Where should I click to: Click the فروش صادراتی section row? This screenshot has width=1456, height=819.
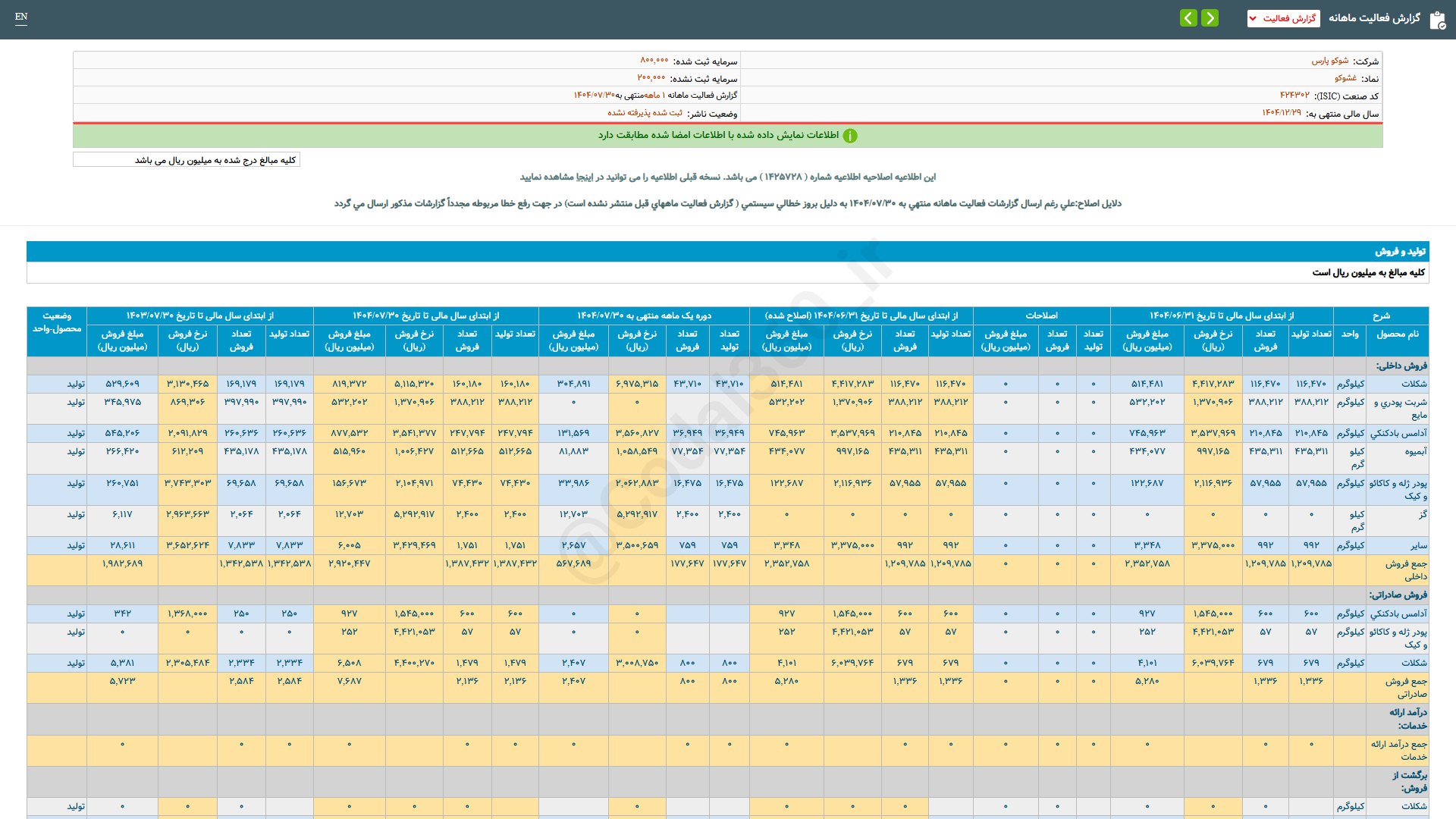pyautogui.click(x=1398, y=595)
